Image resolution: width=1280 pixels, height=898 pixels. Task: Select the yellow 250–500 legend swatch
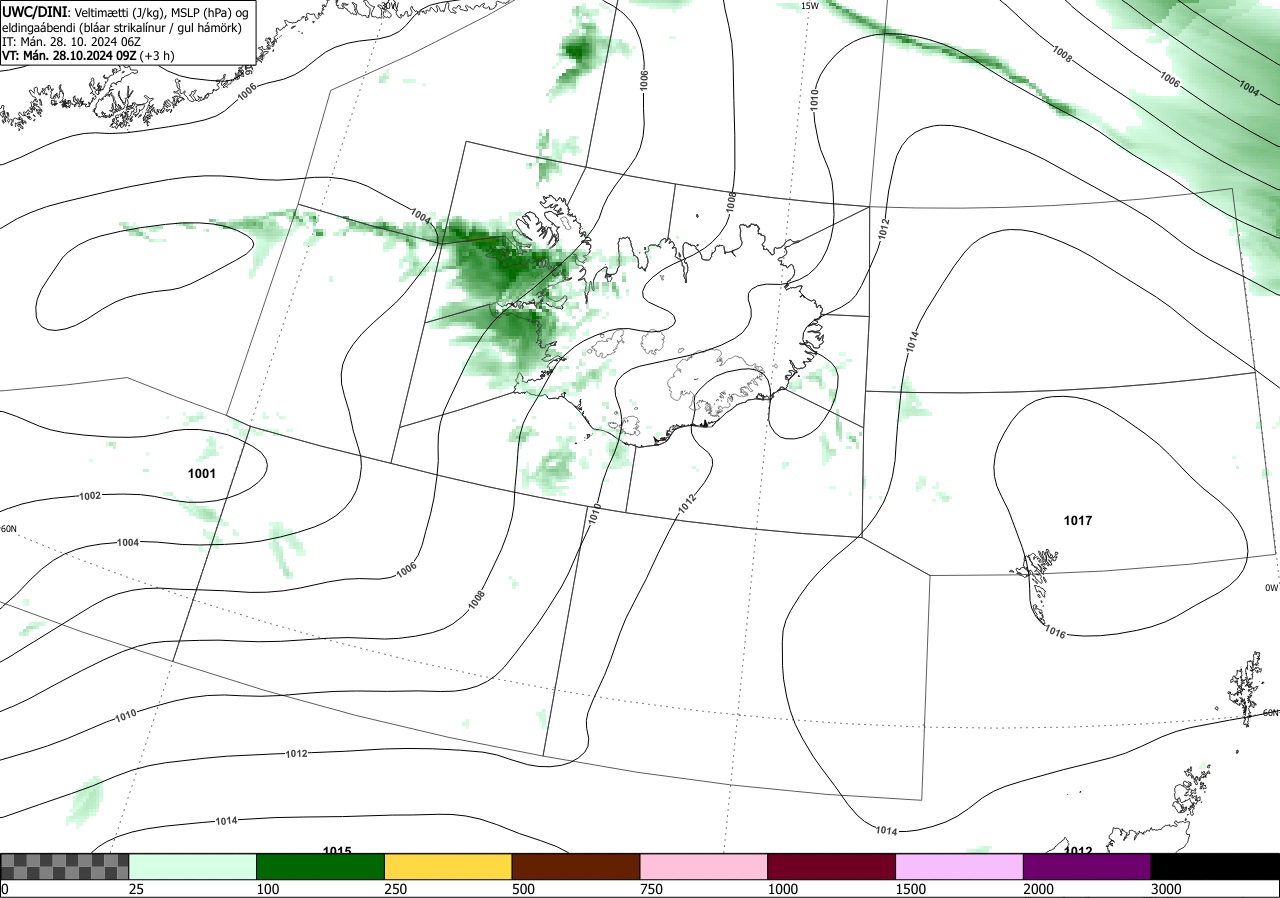pos(448,866)
